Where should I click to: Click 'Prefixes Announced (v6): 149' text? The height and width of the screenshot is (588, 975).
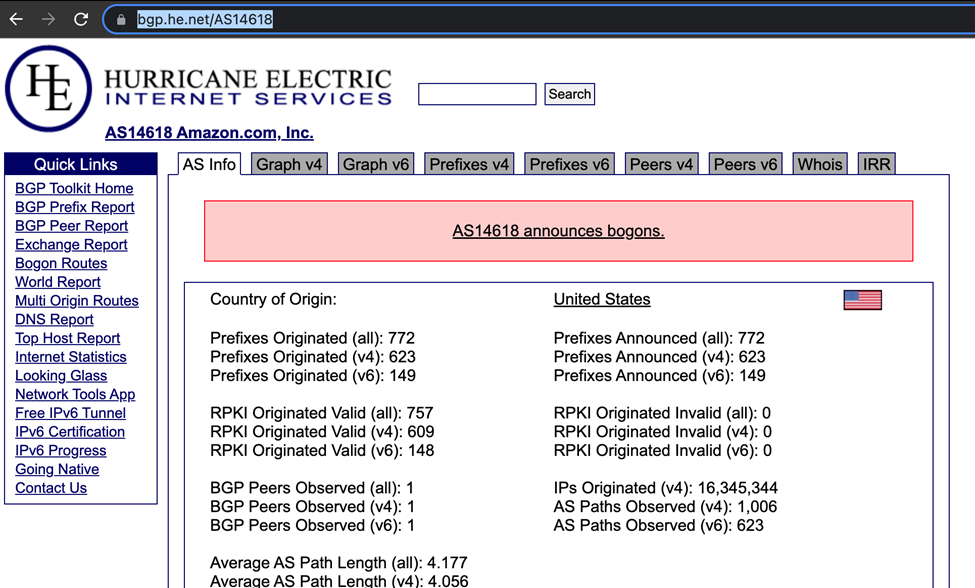(660, 375)
